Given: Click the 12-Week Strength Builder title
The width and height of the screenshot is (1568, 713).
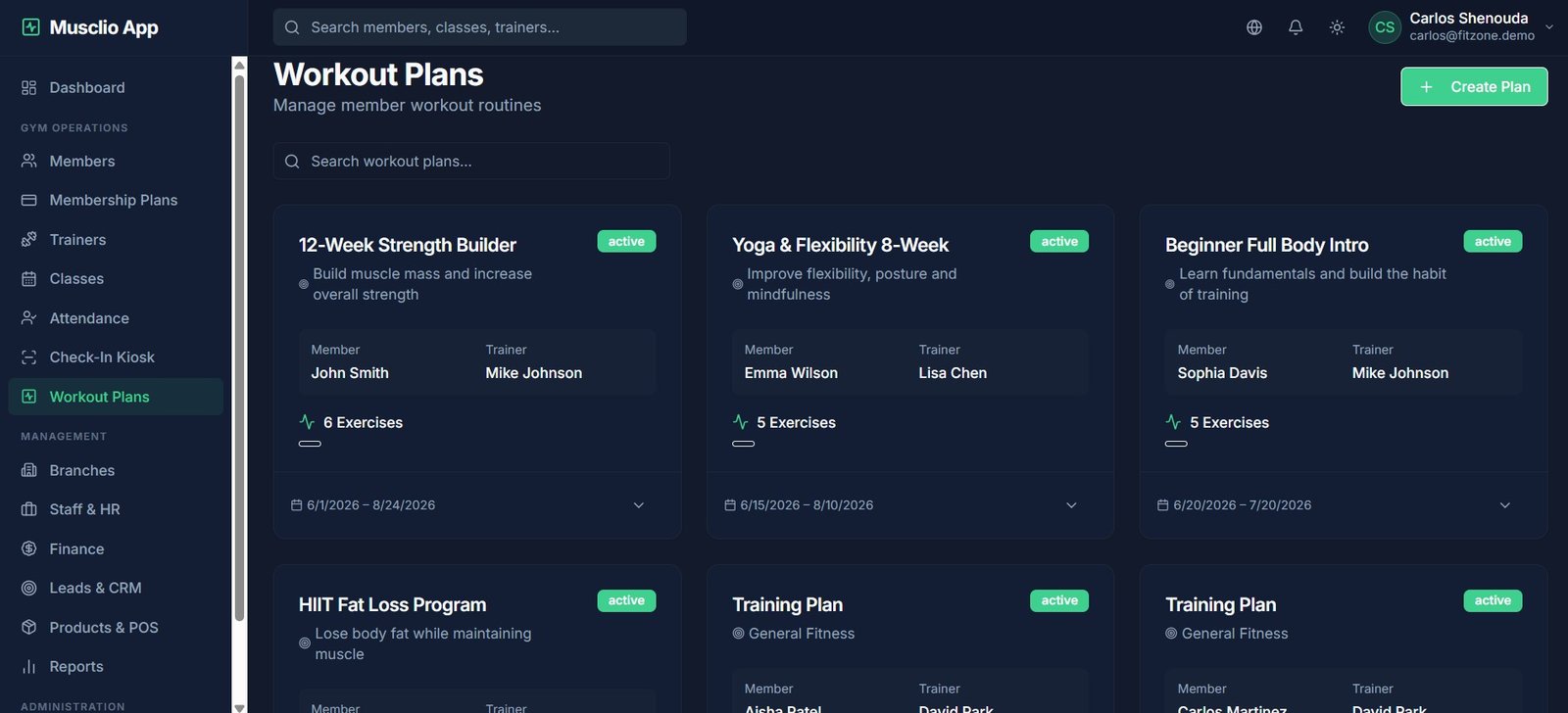Looking at the screenshot, I should [x=408, y=245].
